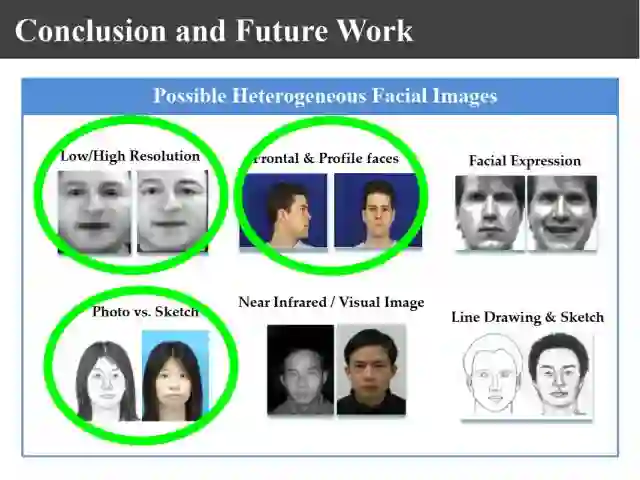Select the frontal face on blue background
This screenshot has height=480, width=640.
378,211
